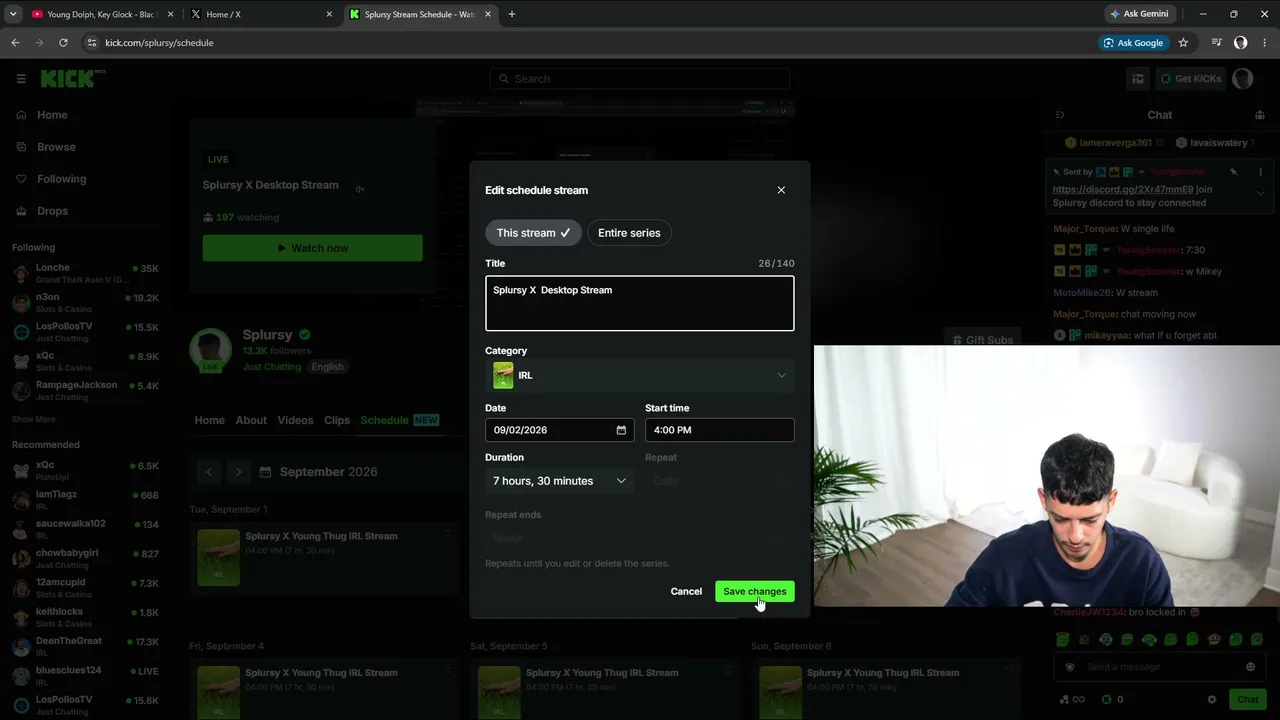This screenshot has height=720, width=1280.
Task: Go to Home in the Kick sidebar
Action: tap(52, 115)
